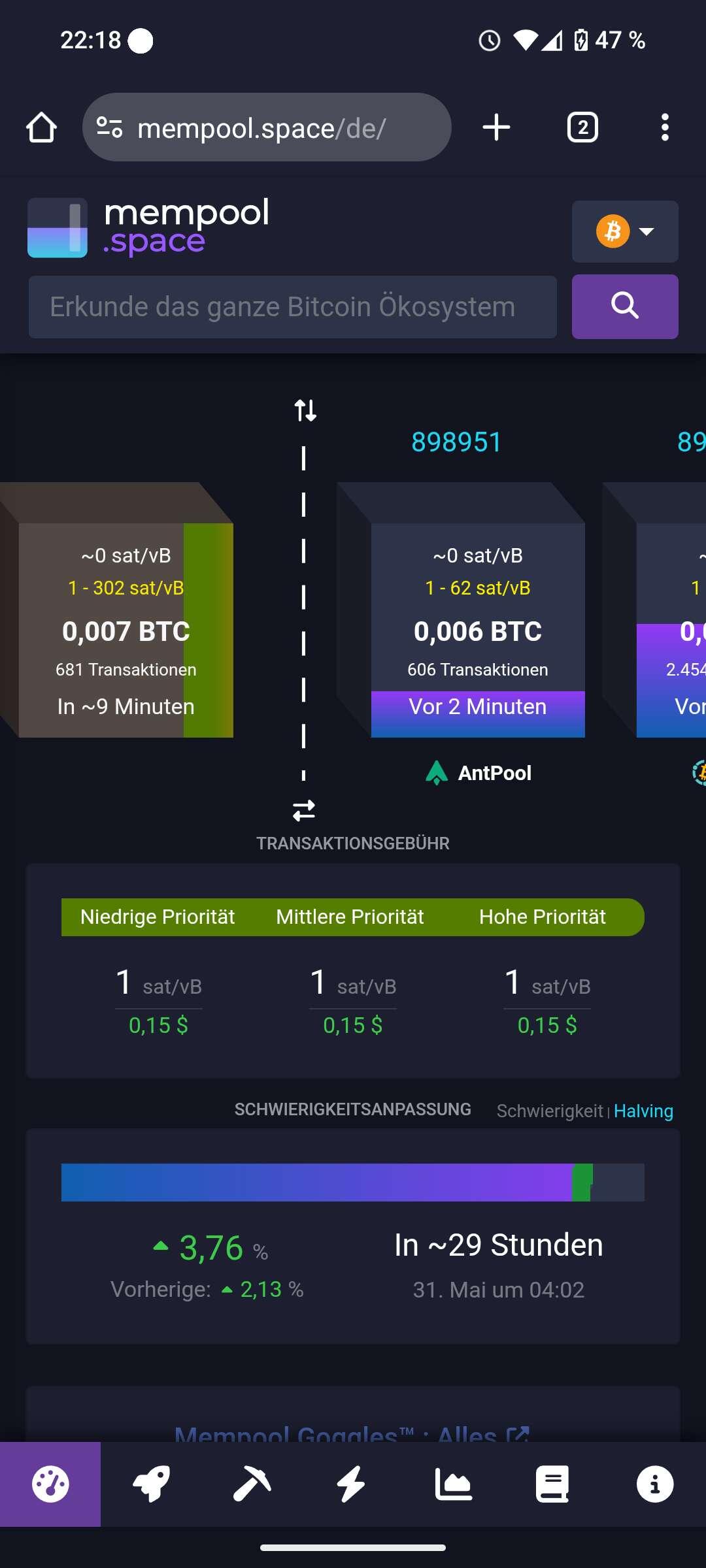This screenshot has width=706, height=1568.
Task: Open the AntPool mining pool link
Action: click(479, 773)
